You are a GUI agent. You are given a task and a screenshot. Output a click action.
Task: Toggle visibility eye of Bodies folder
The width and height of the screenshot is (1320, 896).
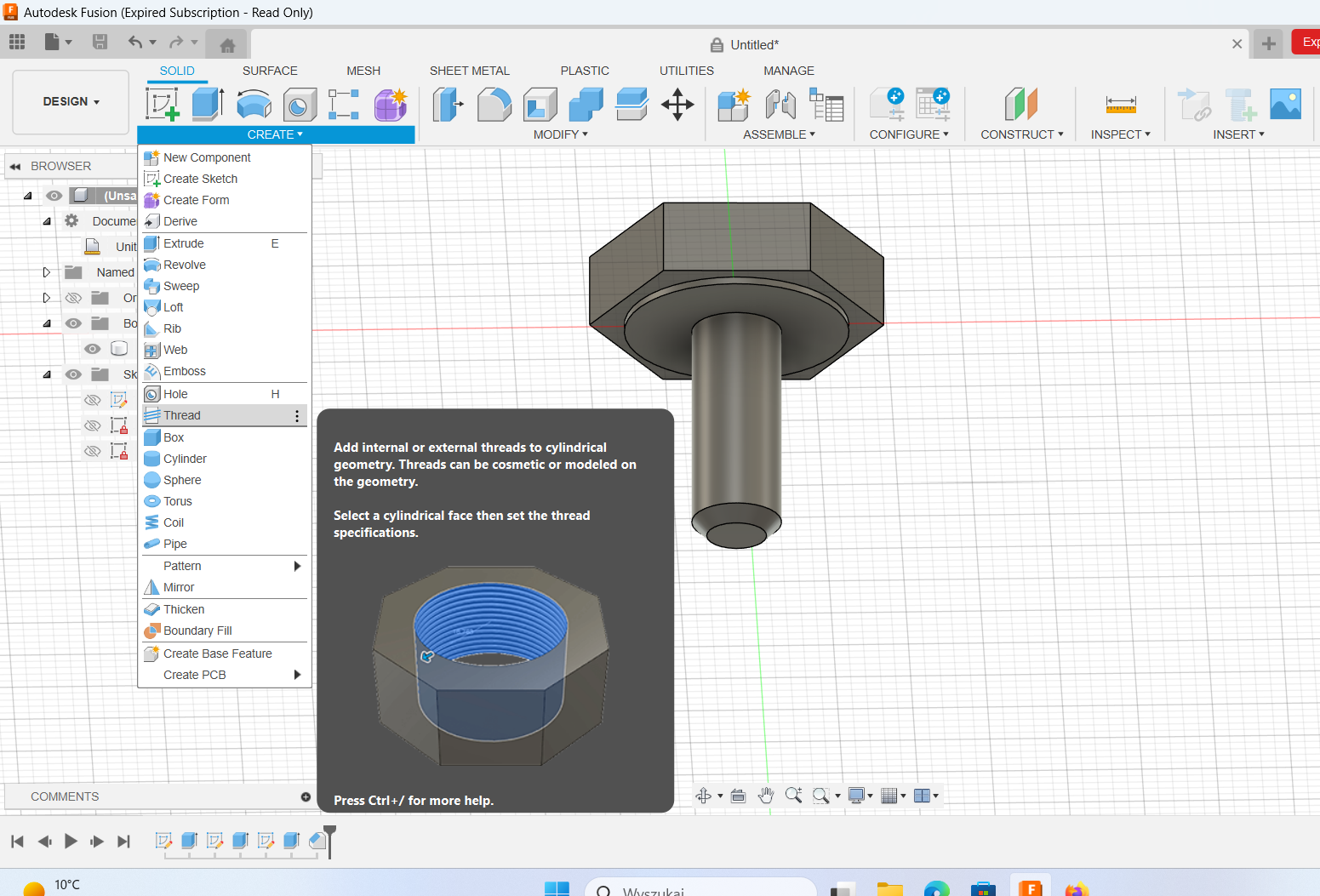pyautogui.click(x=74, y=323)
